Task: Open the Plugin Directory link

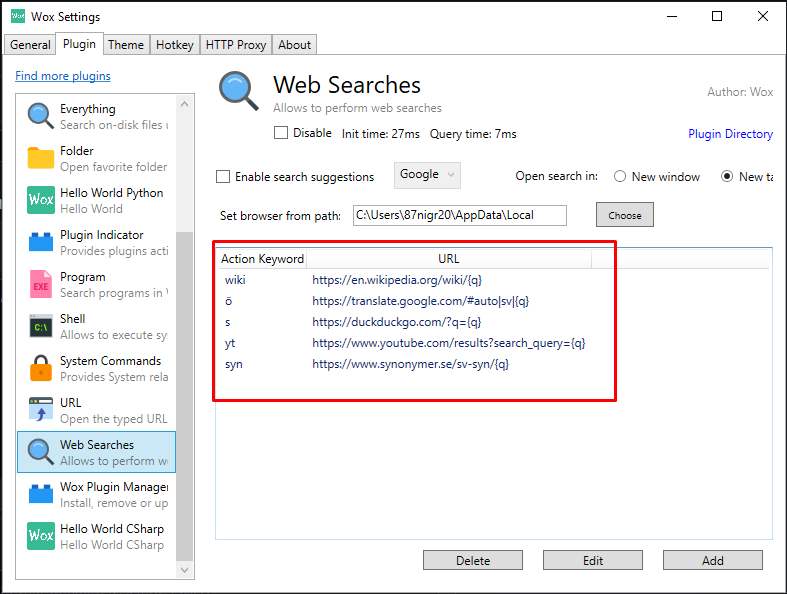Action: (x=730, y=134)
